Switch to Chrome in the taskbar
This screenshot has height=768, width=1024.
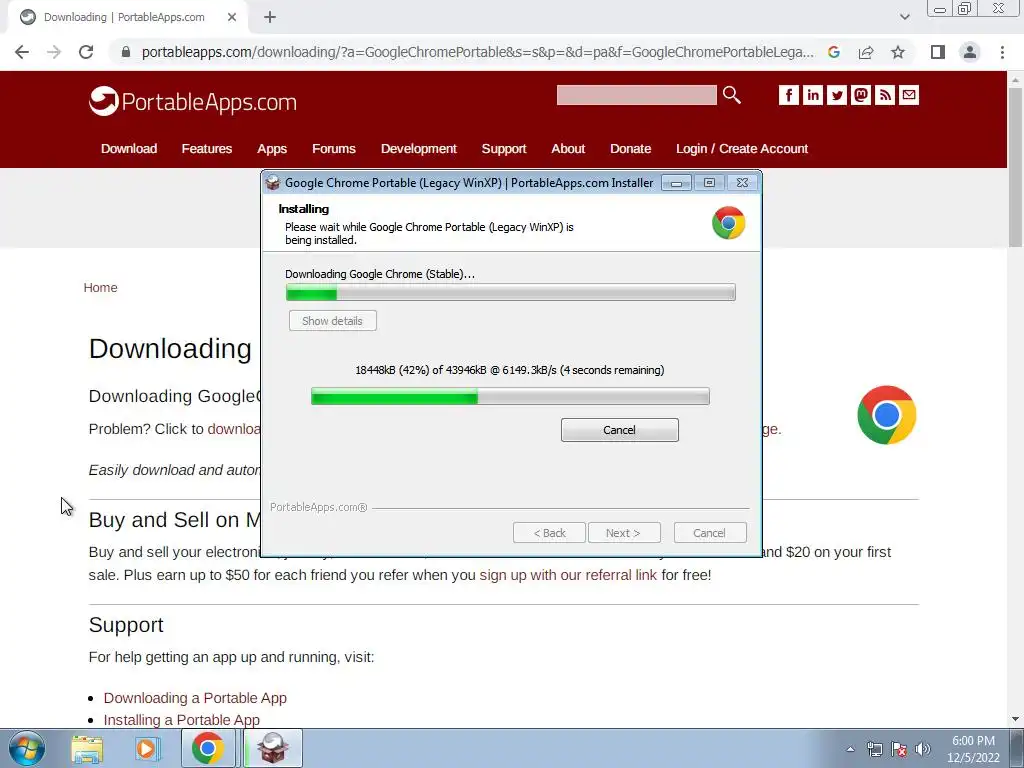[x=208, y=748]
